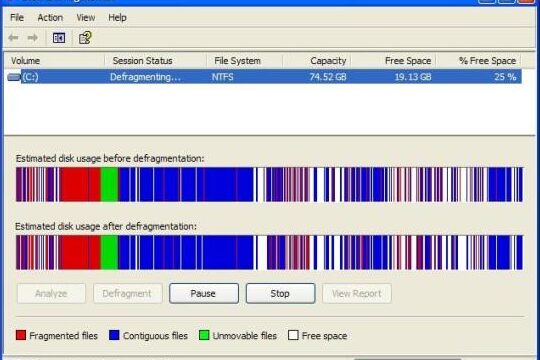Click the Forward arrow toolbar icon
Screen dimensions: 540x360
point(33,38)
